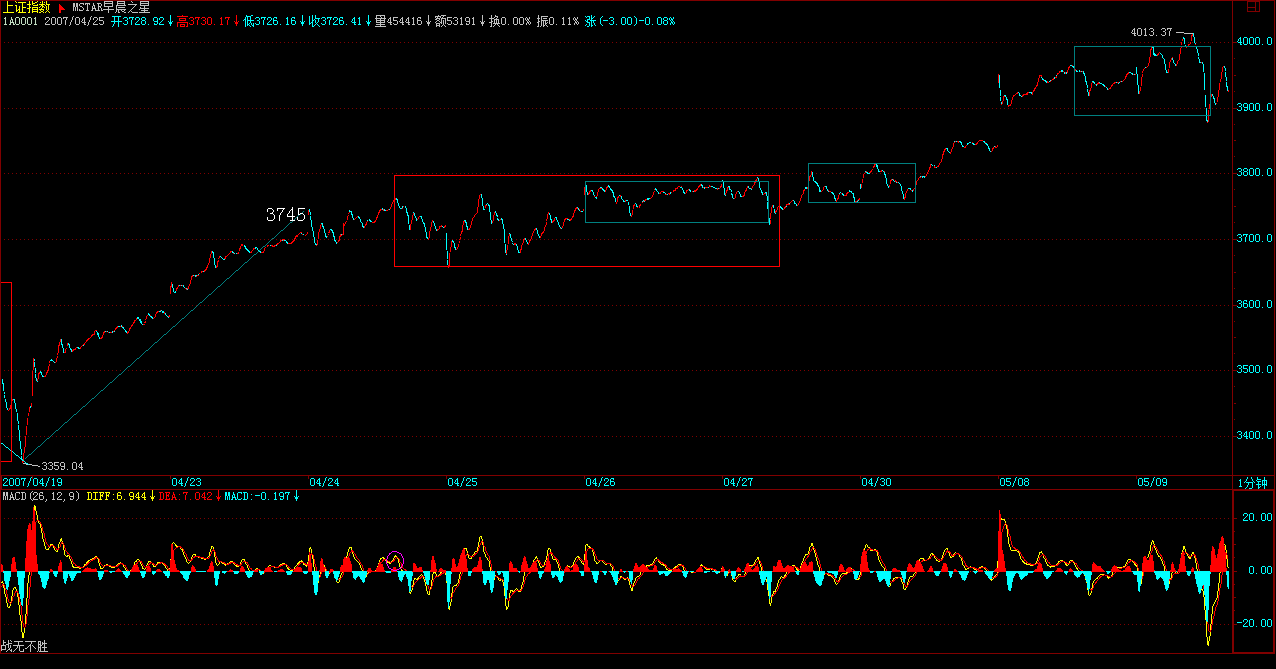The height and width of the screenshot is (669, 1276).
Task: Click the down arrow after the 开 opening price
Action: (x=170, y=20)
